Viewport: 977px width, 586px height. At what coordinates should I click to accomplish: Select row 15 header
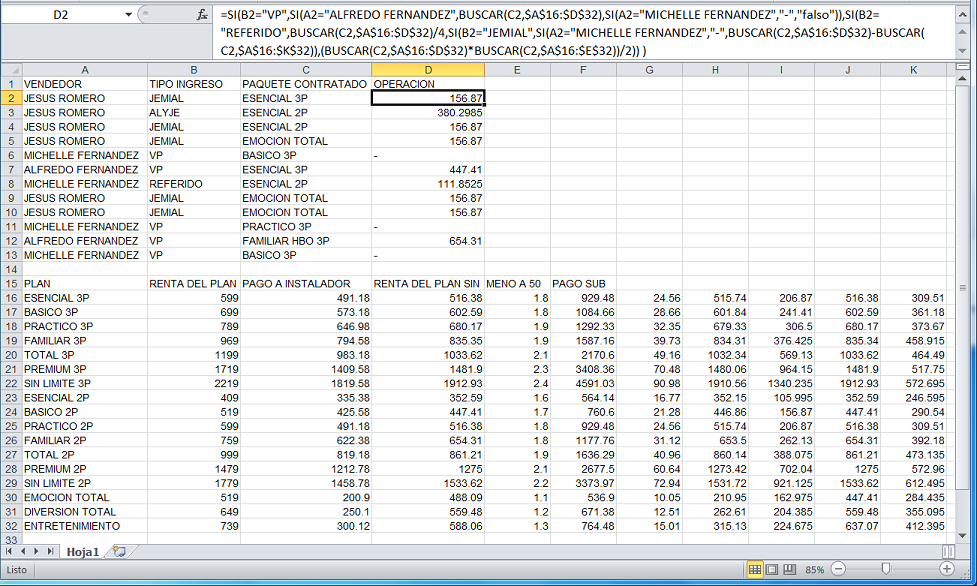point(11,284)
